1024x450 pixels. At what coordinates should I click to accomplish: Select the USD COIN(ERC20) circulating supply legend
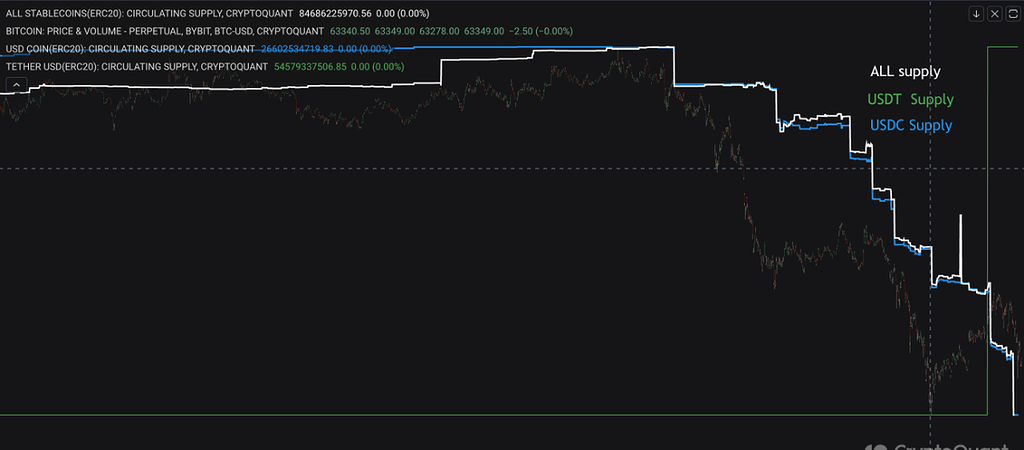coord(131,48)
